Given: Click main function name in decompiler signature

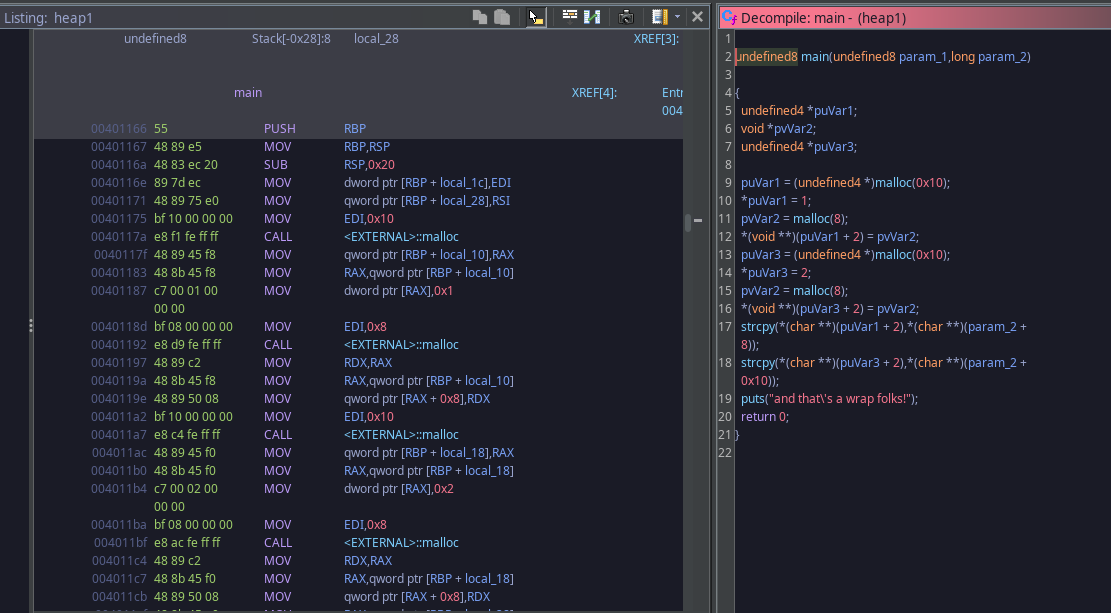Looking at the screenshot, I should click(x=815, y=57).
